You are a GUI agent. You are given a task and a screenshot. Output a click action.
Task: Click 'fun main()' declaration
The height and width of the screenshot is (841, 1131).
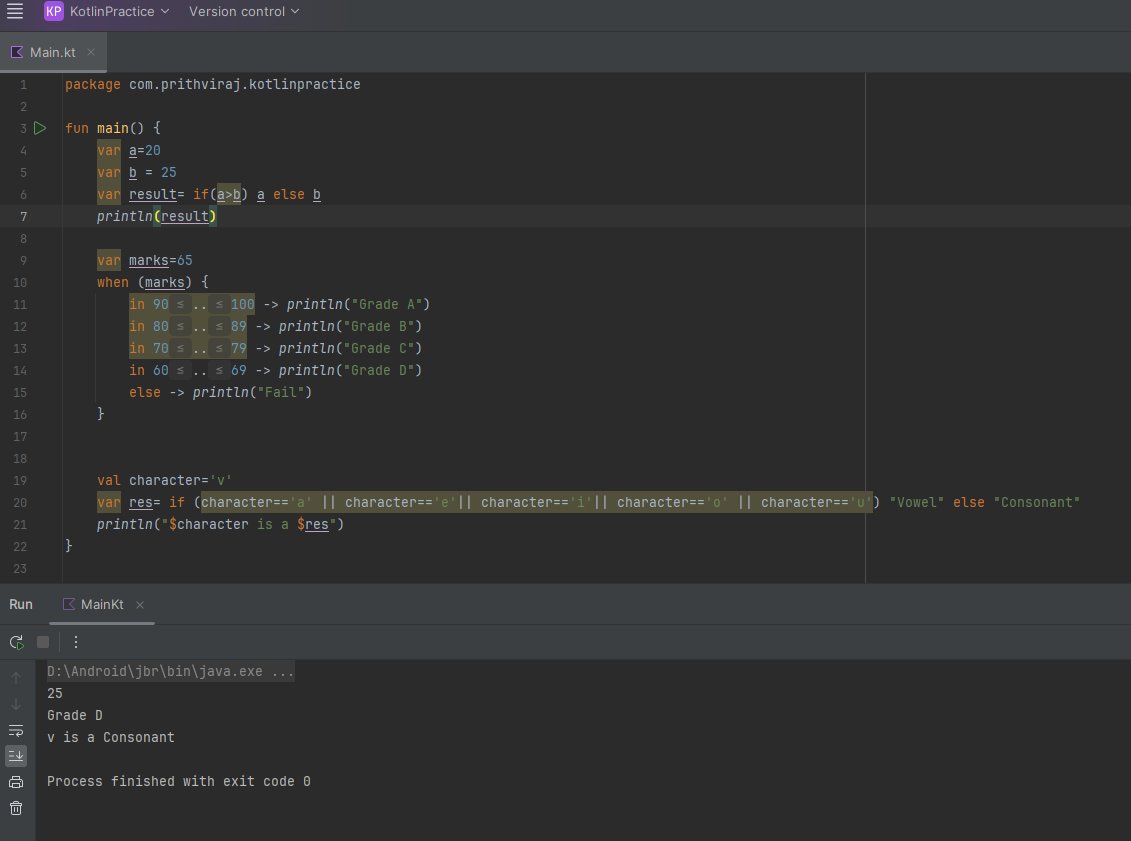[113, 128]
